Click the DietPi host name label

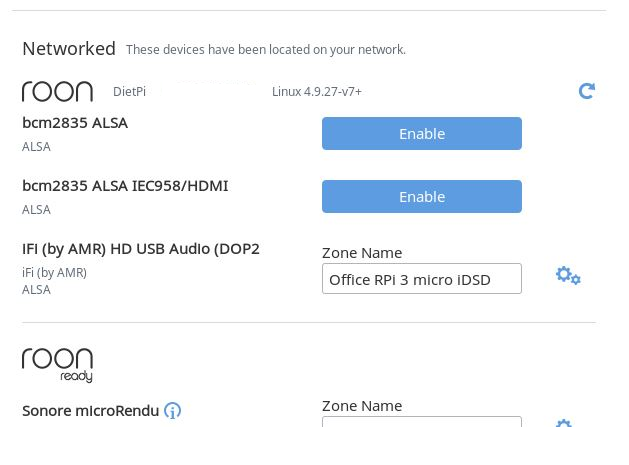(129, 91)
